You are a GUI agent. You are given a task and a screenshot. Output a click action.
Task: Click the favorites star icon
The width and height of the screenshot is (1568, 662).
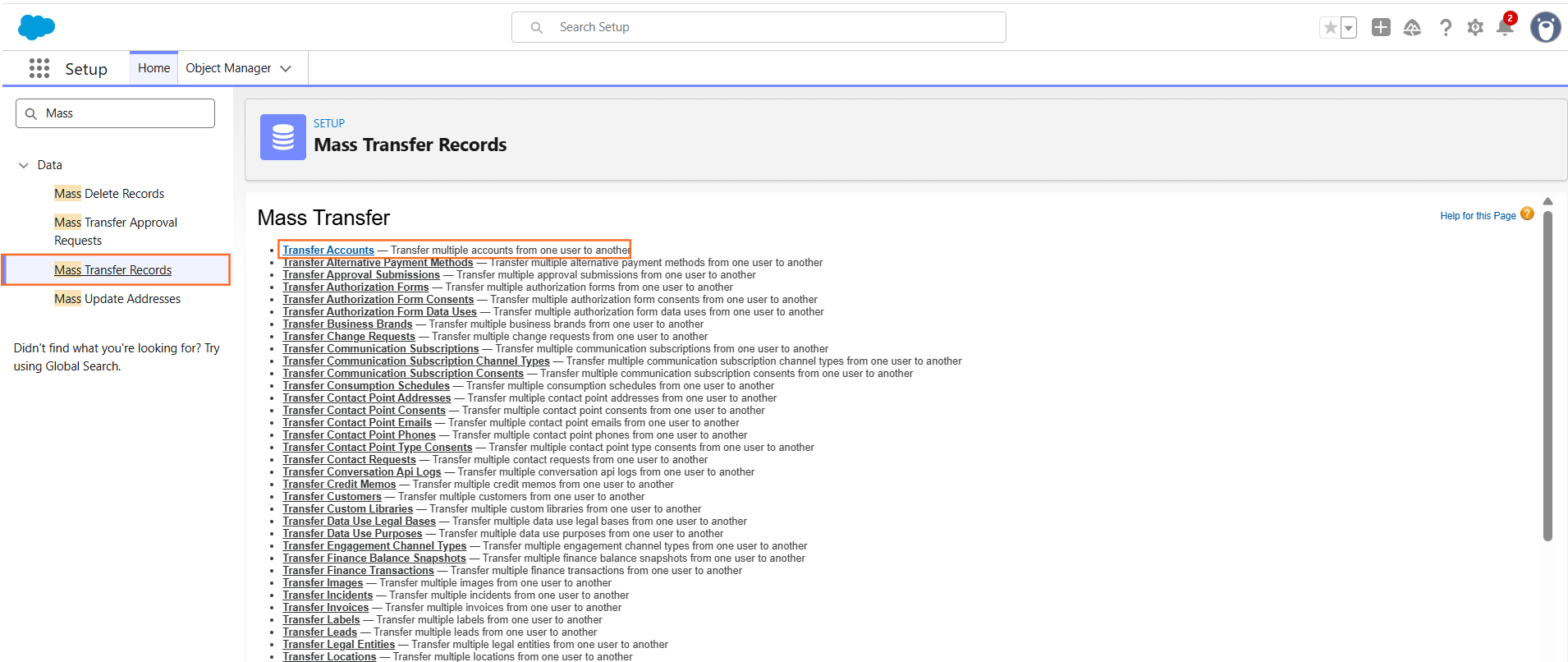pos(1330,28)
